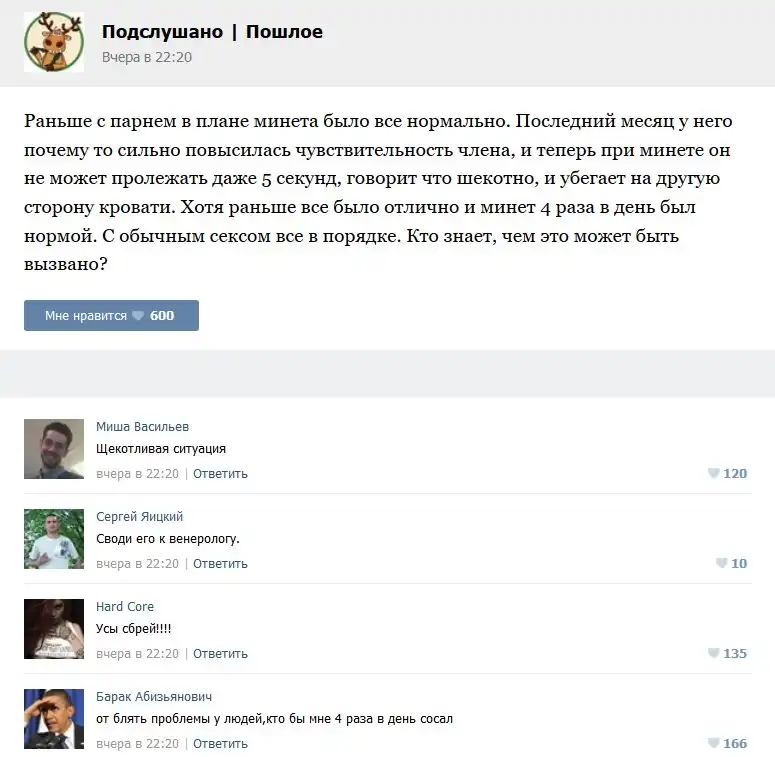Like Миша Васильев's comment heart icon
Image resolution: width=775 pixels, height=757 pixels.
tap(713, 473)
